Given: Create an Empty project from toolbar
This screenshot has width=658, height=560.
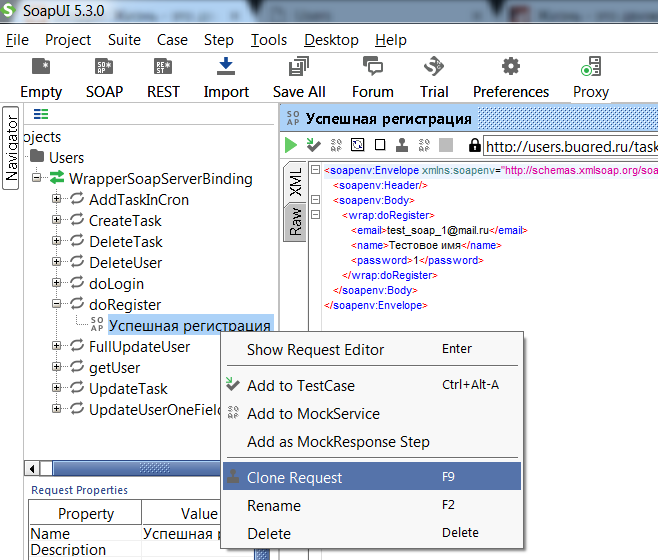Looking at the screenshot, I should [41, 66].
